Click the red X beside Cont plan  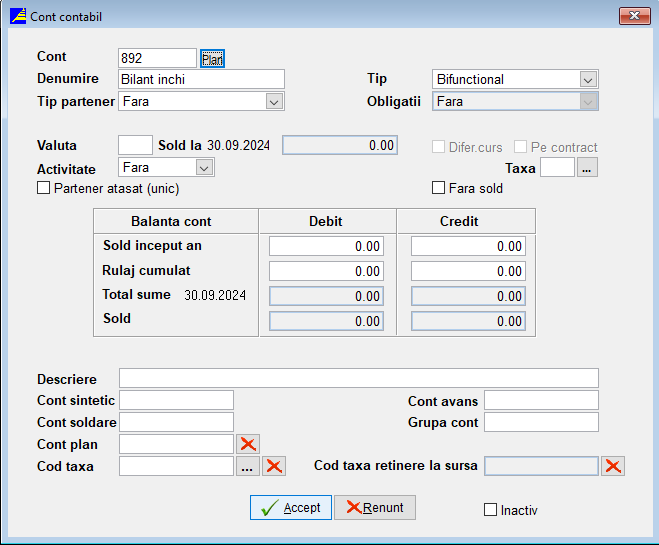(248, 444)
